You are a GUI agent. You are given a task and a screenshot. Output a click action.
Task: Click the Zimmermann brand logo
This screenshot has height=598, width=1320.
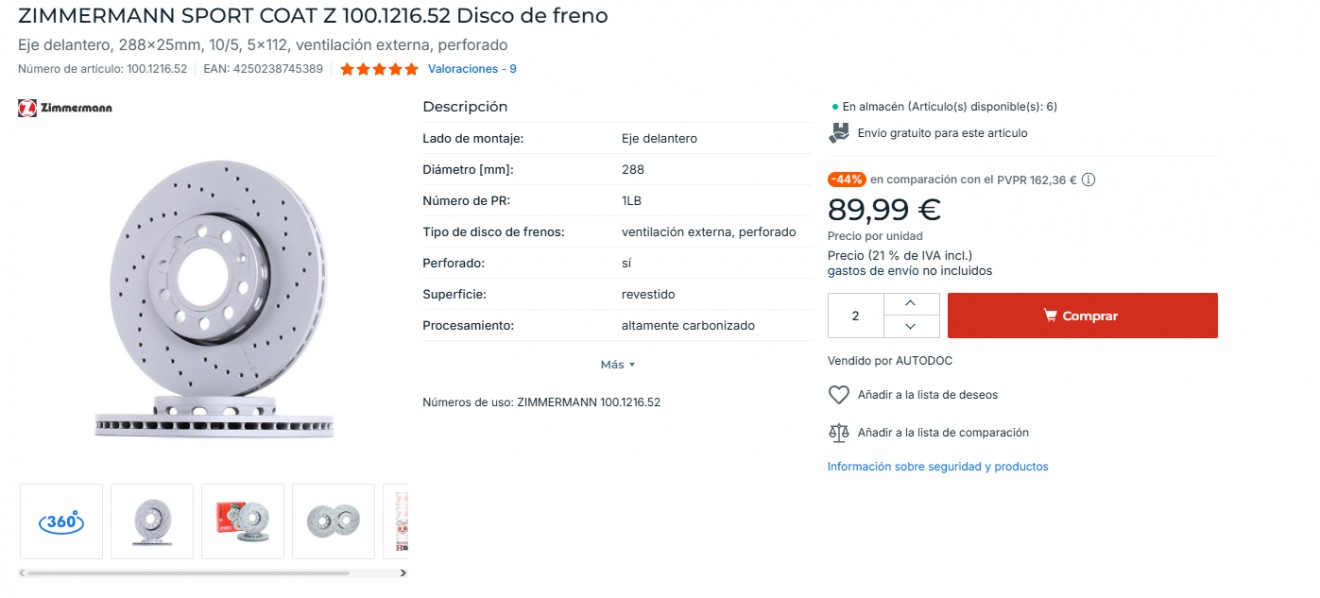pos(65,108)
